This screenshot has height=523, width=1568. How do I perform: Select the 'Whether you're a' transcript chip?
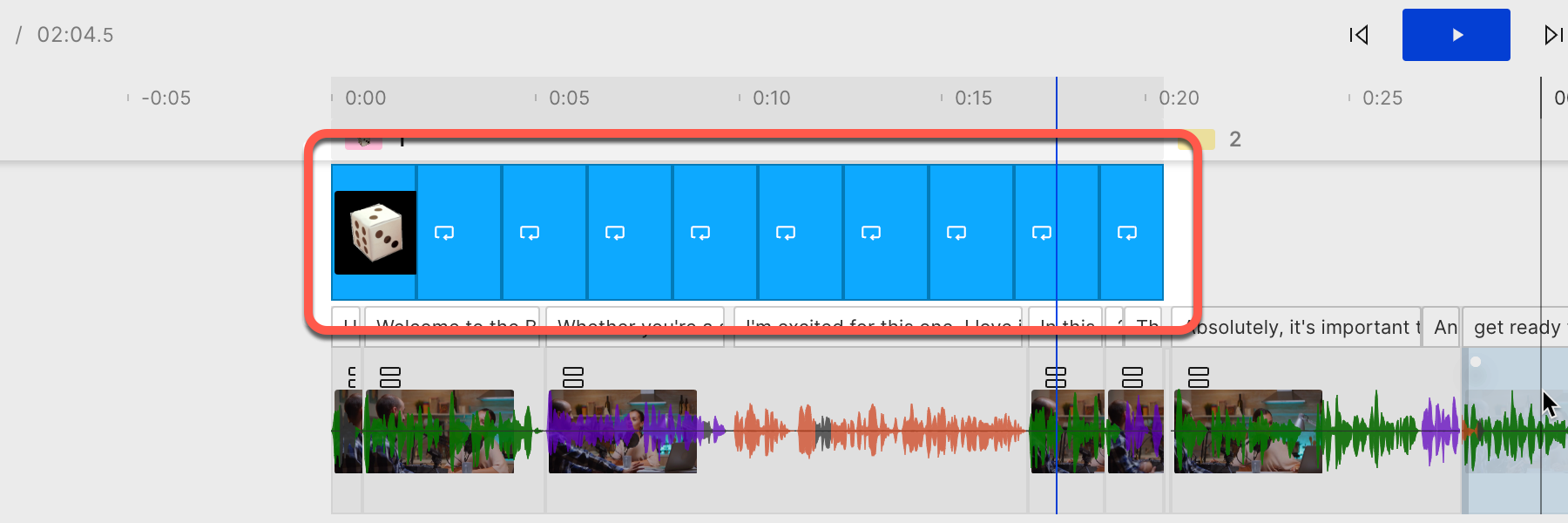click(x=636, y=327)
